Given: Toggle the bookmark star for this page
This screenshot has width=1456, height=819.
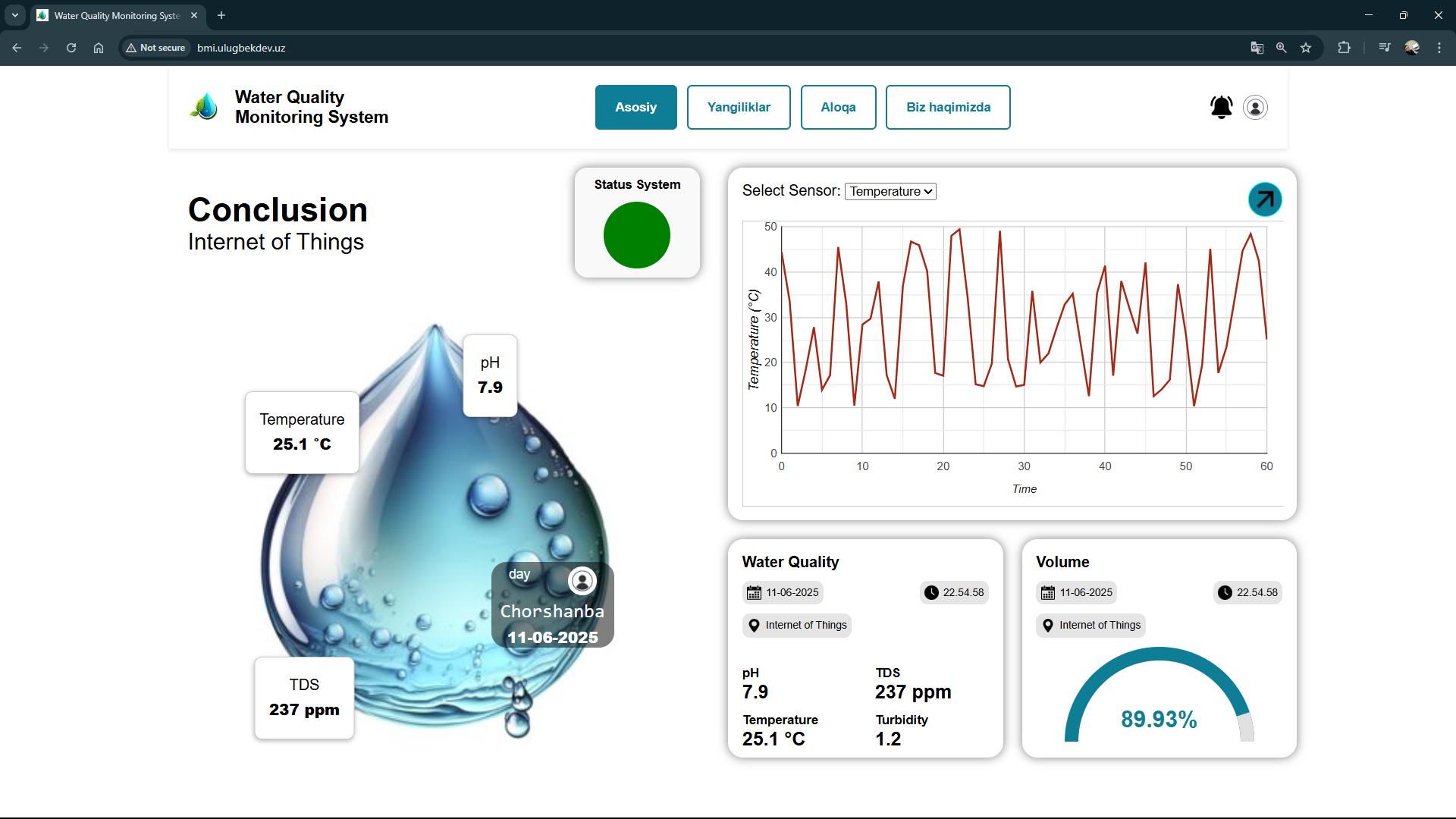Looking at the screenshot, I should (x=1307, y=48).
